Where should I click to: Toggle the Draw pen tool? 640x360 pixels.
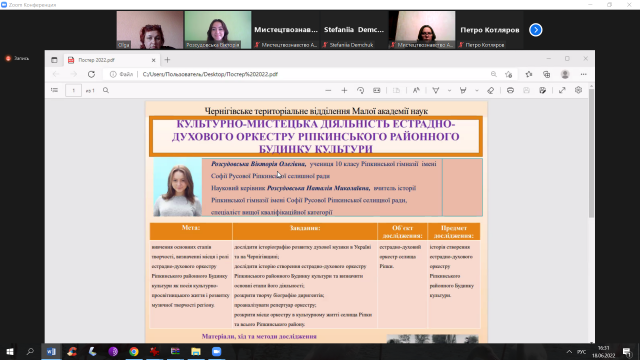(436, 90)
